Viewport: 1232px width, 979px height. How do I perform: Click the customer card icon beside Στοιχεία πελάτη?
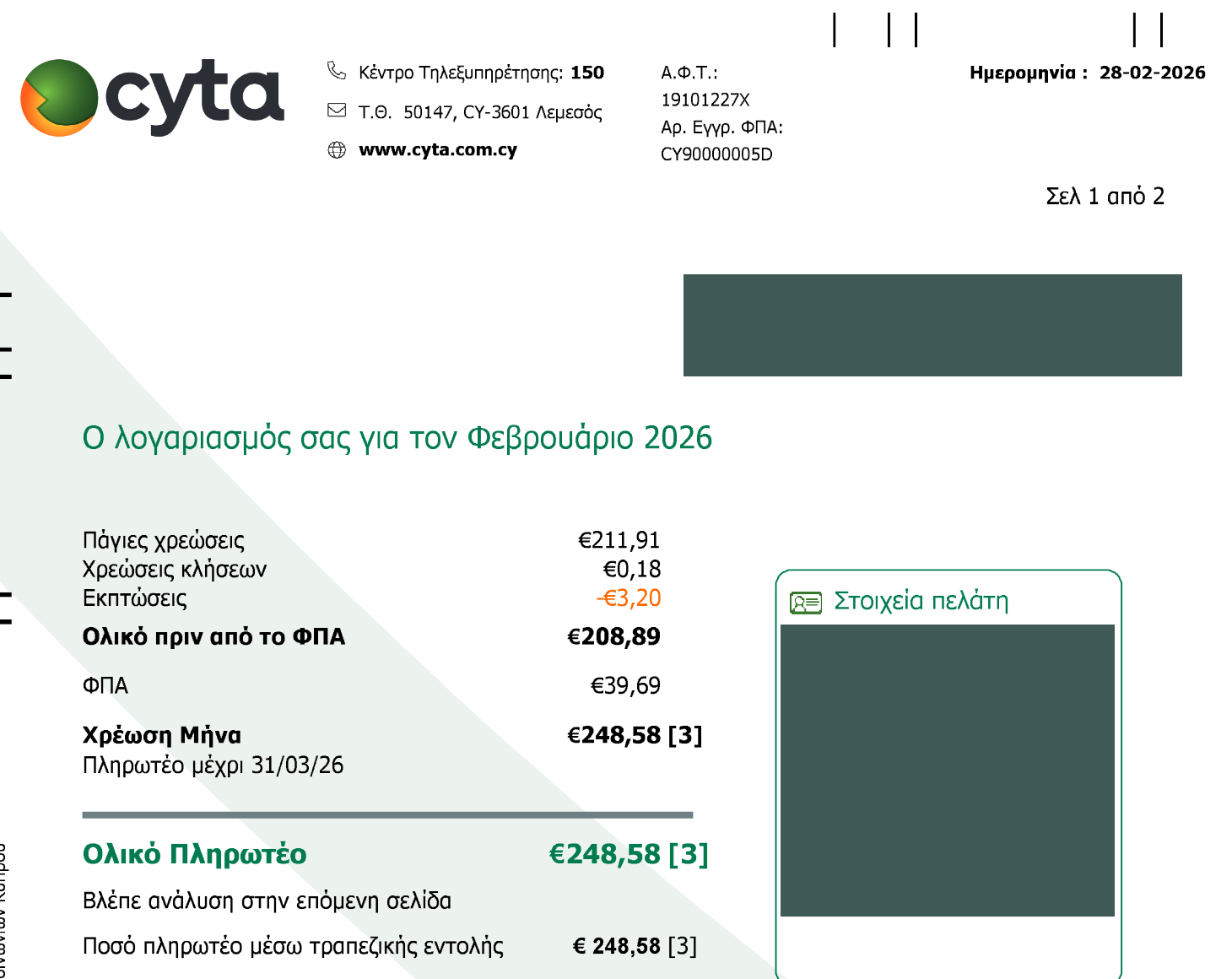point(806,603)
